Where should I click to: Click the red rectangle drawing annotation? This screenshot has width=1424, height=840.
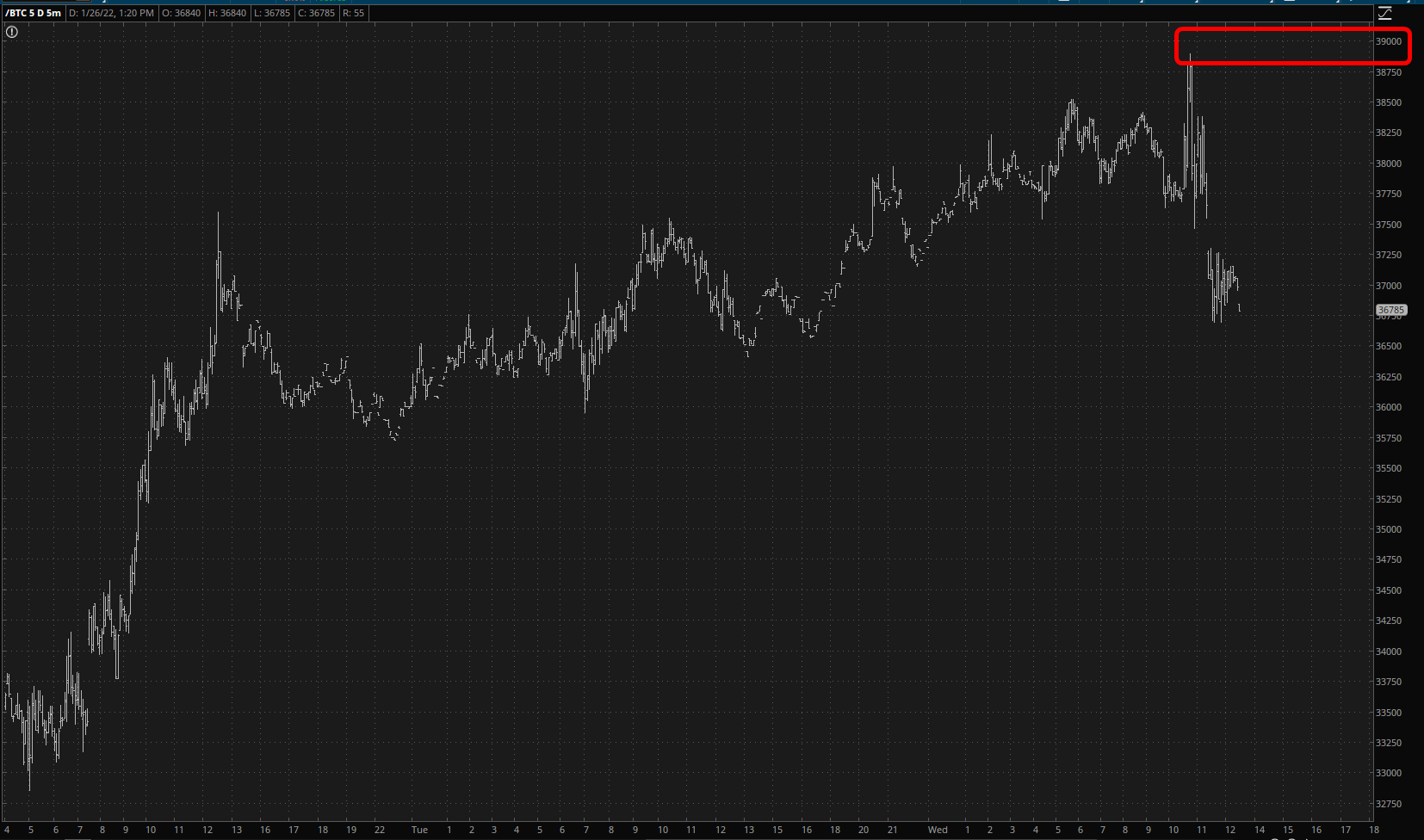click(1291, 30)
